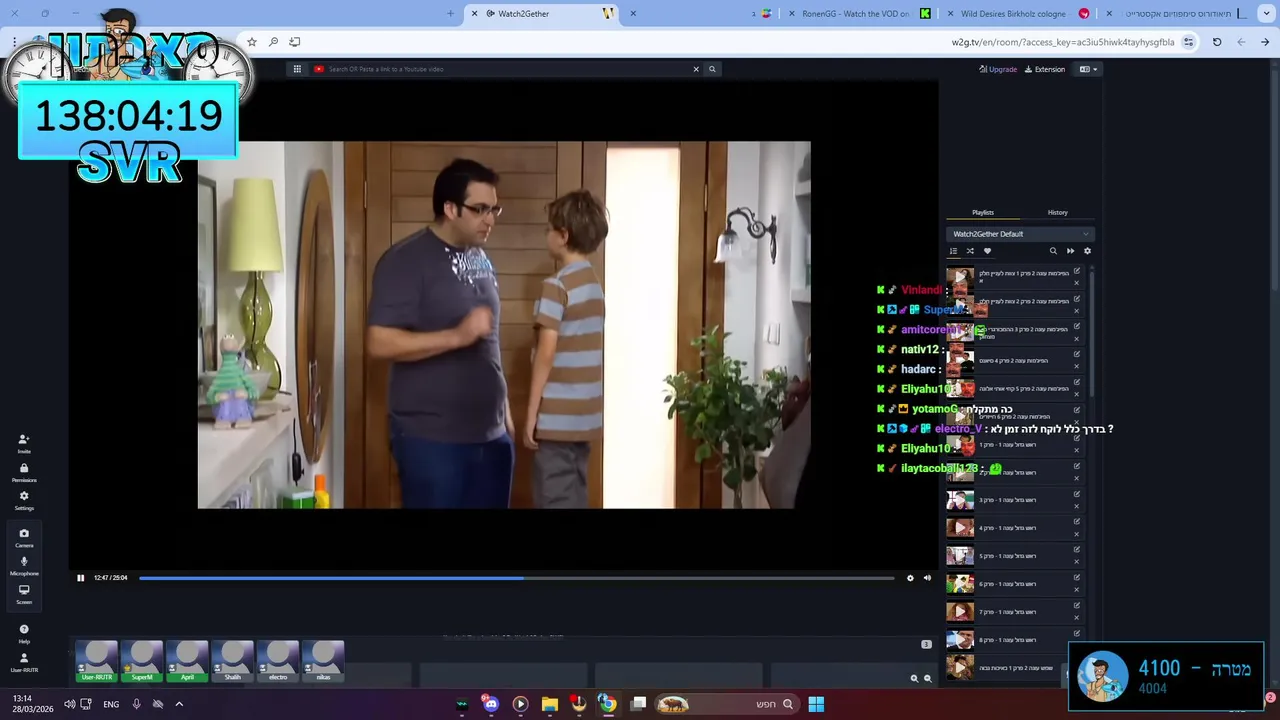Screen dimensions: 1280x720
Task: Open Chrome from the taskbar
Action: tap(607, 704)
